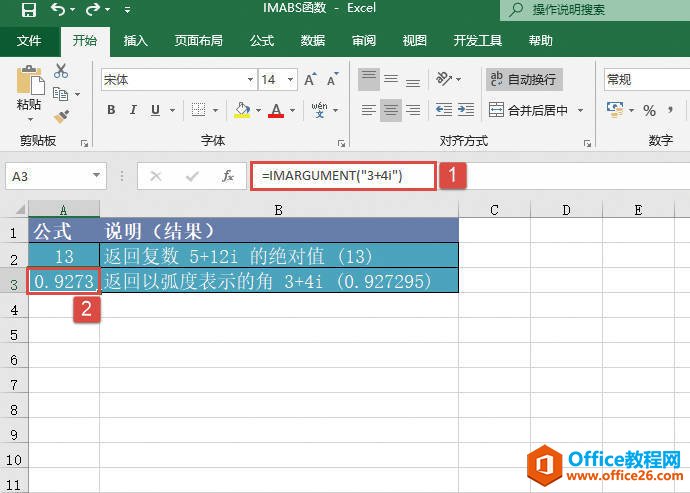Select cell B2 with 5+12i text
This screenshot has width=690, height=493.
click(x=279, y=255)
